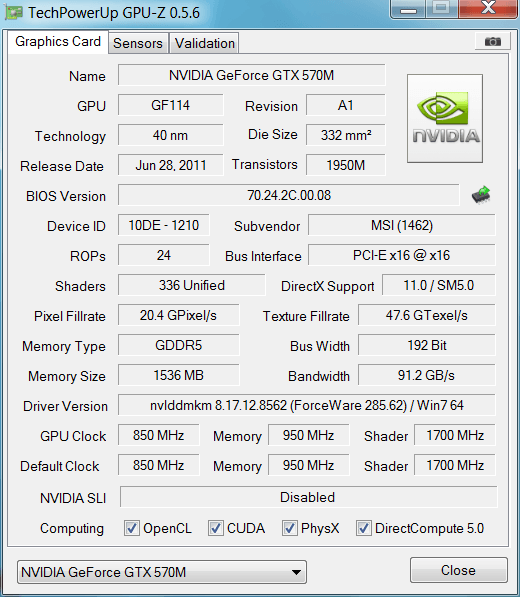
Task: Toggle the OpenCL checkbox
Action: pos(132,528)
